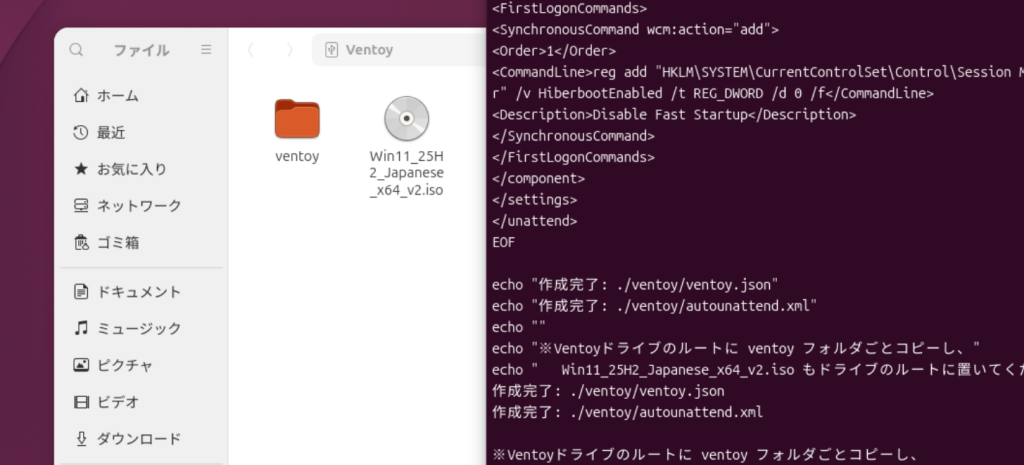Click the recent clock icon in the sidebar
This screenshot has height=465, width=1024.
(81, 133)
